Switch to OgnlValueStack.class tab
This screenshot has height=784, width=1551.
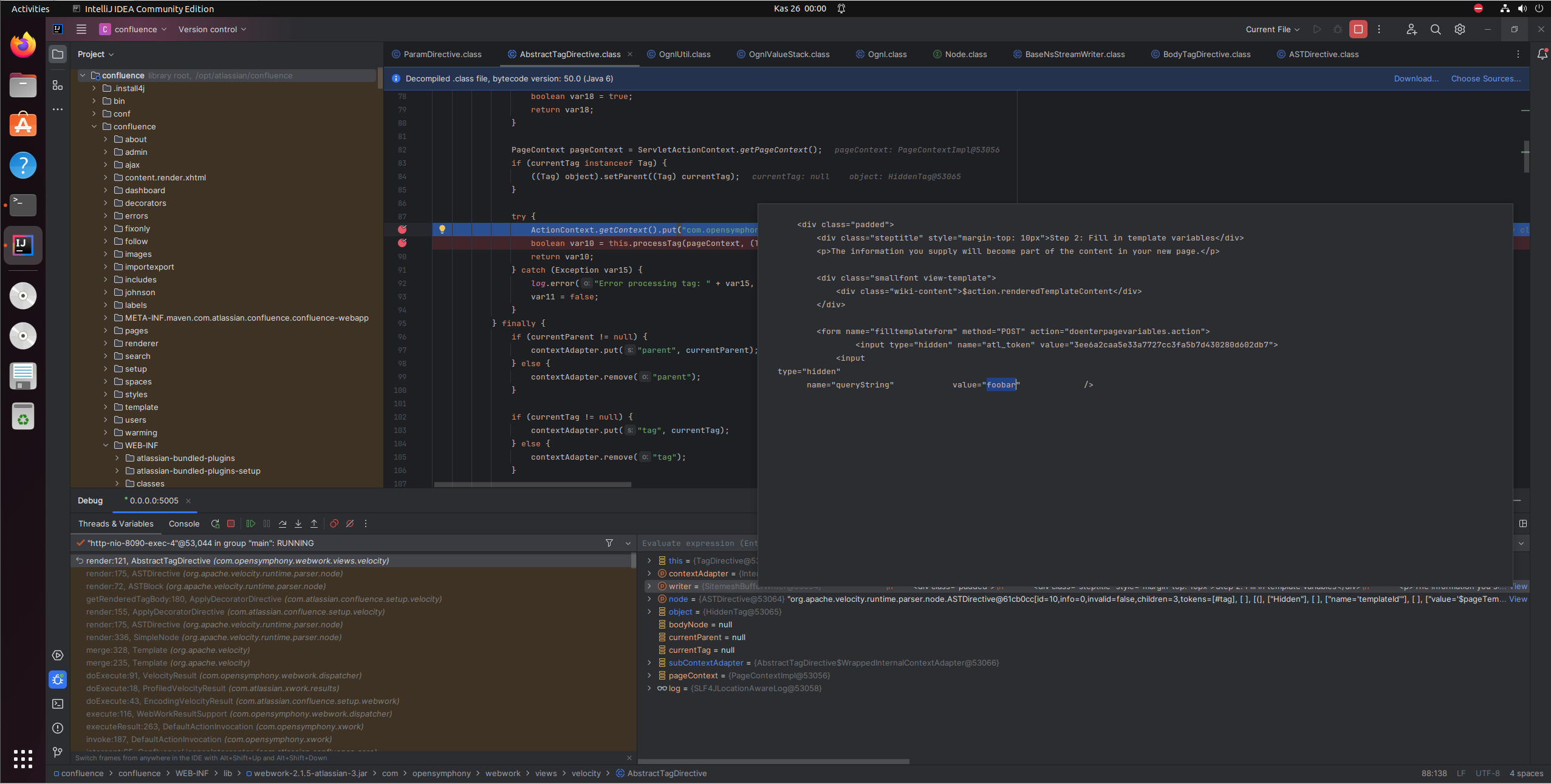[783, 54]
